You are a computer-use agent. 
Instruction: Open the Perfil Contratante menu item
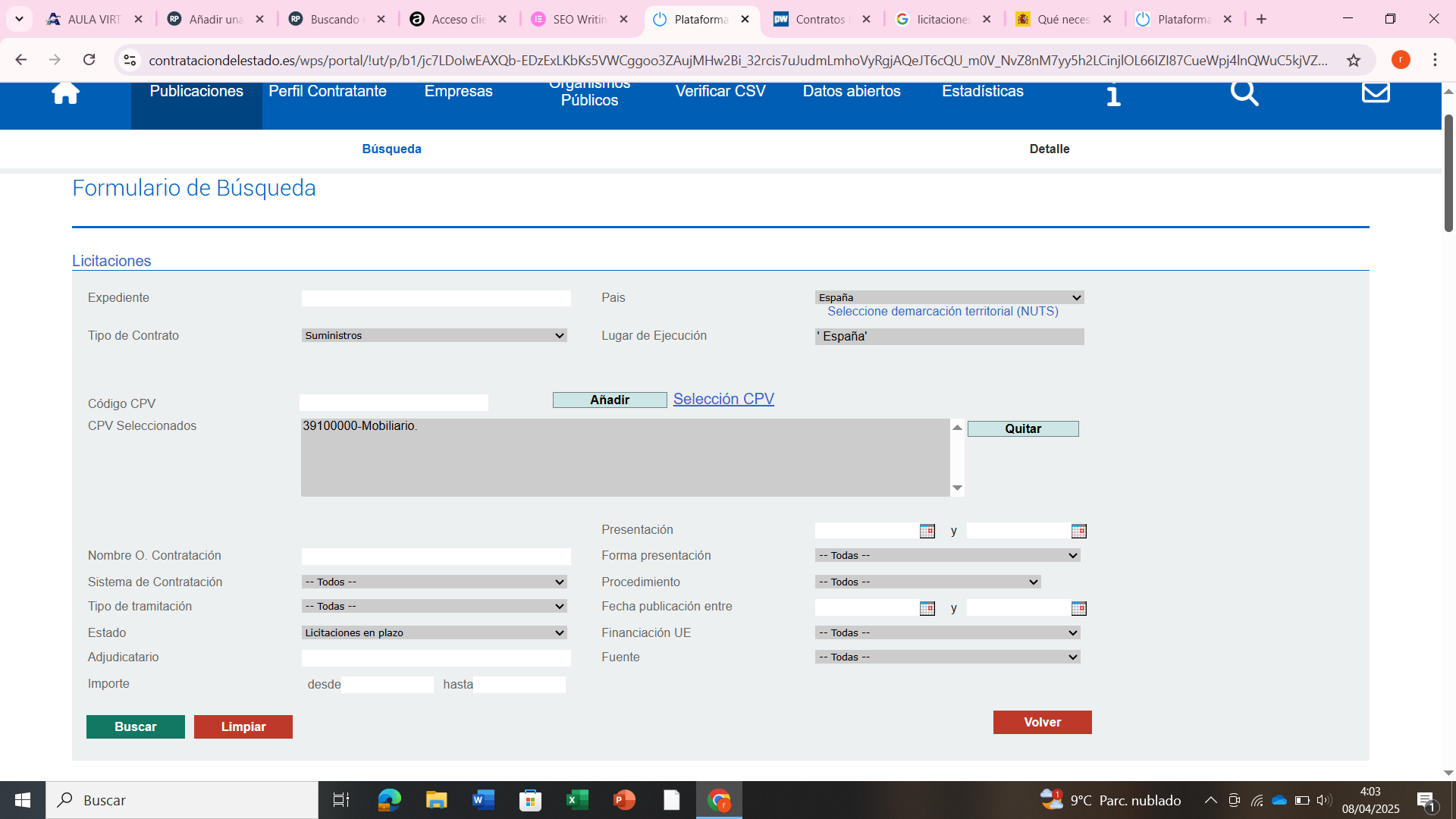point(328,91)
